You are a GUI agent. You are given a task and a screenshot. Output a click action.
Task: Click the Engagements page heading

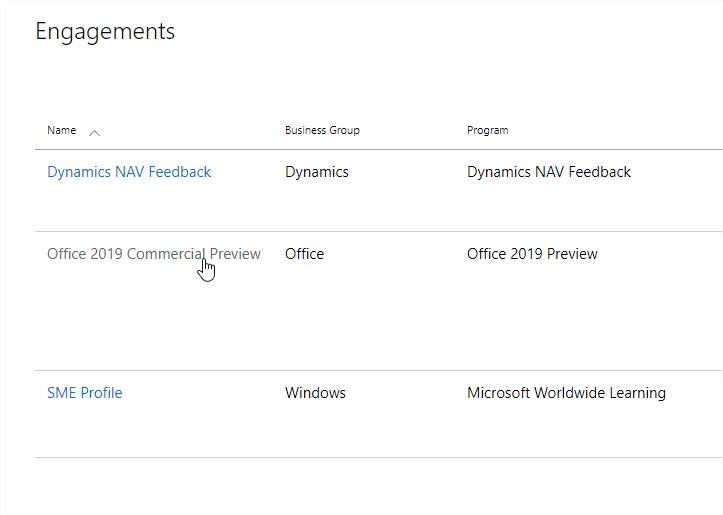tap(105, 32)
